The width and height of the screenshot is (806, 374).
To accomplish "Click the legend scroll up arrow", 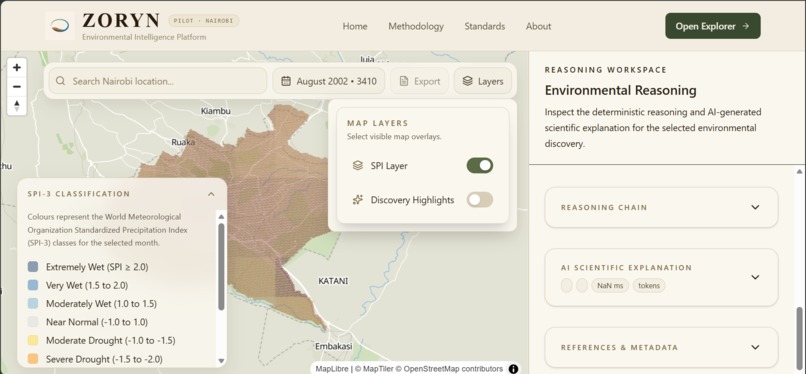I will pyautogui.click(x=221, y=217).
